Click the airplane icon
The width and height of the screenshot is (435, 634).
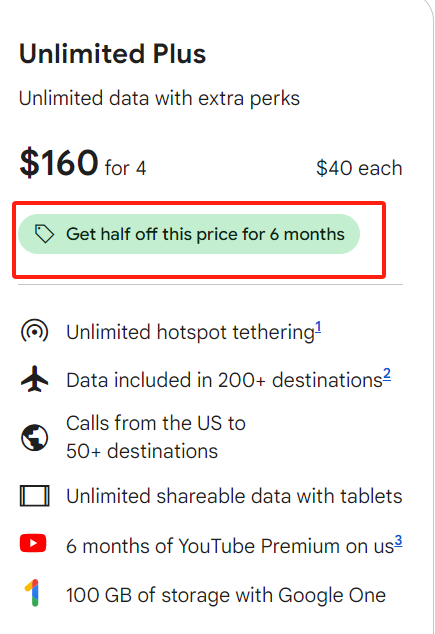pyautogui.click(x=34, y=379)
